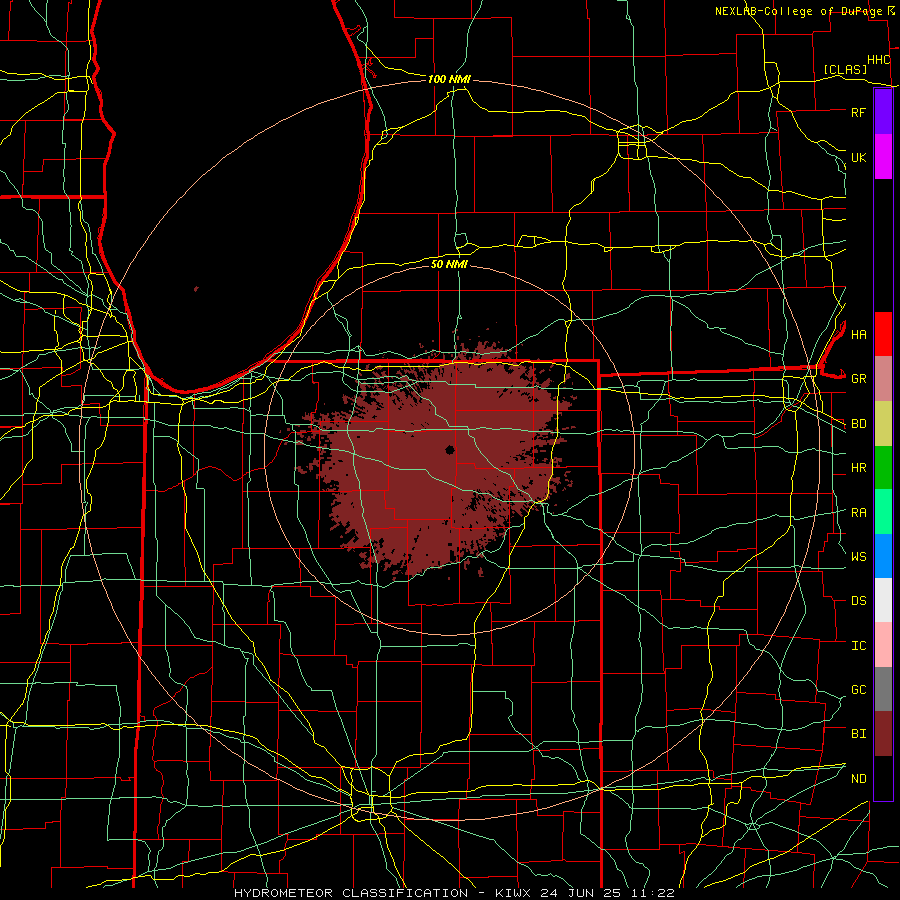Click the BD legend label

(858, 424)
